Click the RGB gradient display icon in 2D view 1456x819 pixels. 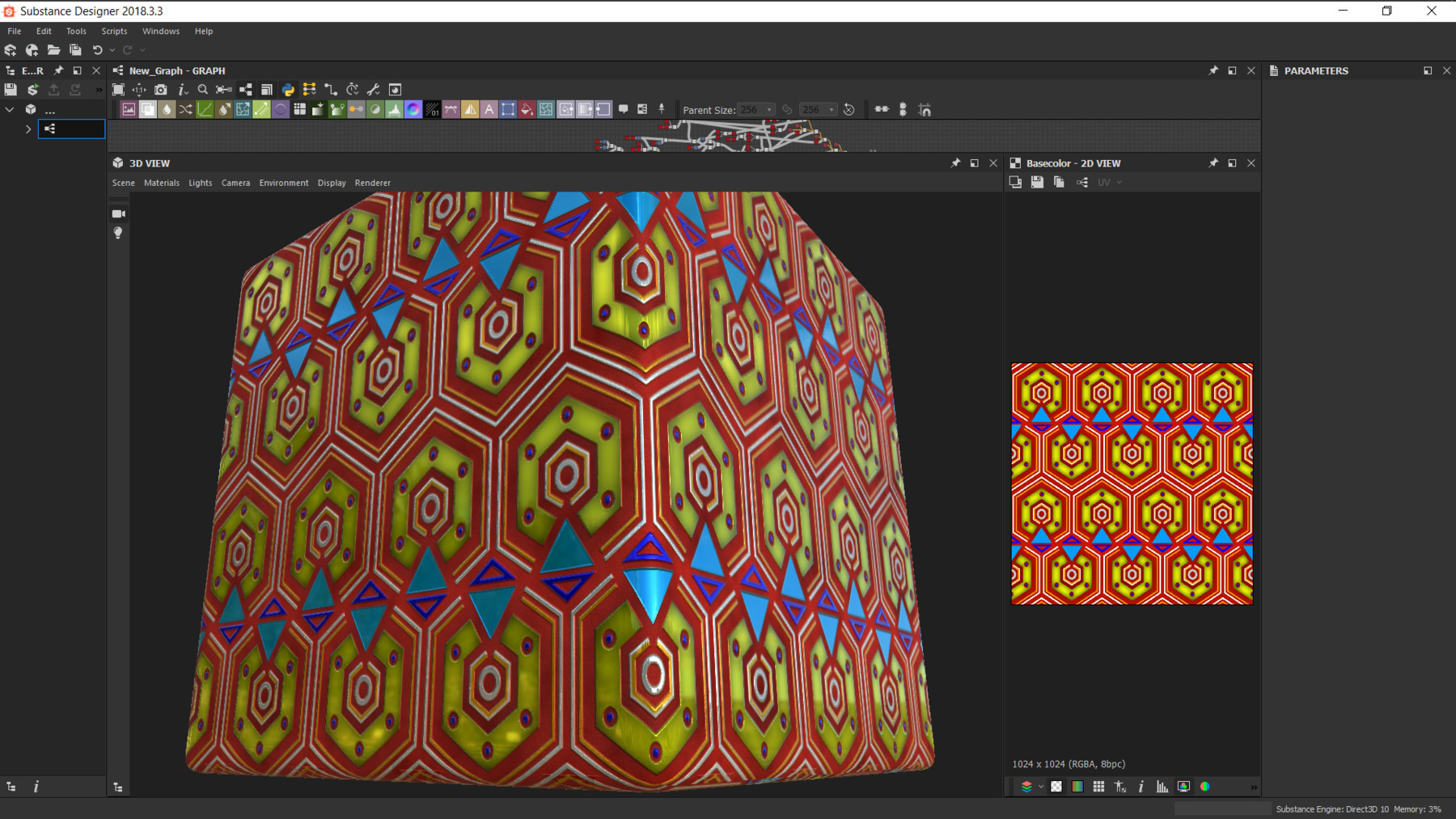(x=1077, y=786)
